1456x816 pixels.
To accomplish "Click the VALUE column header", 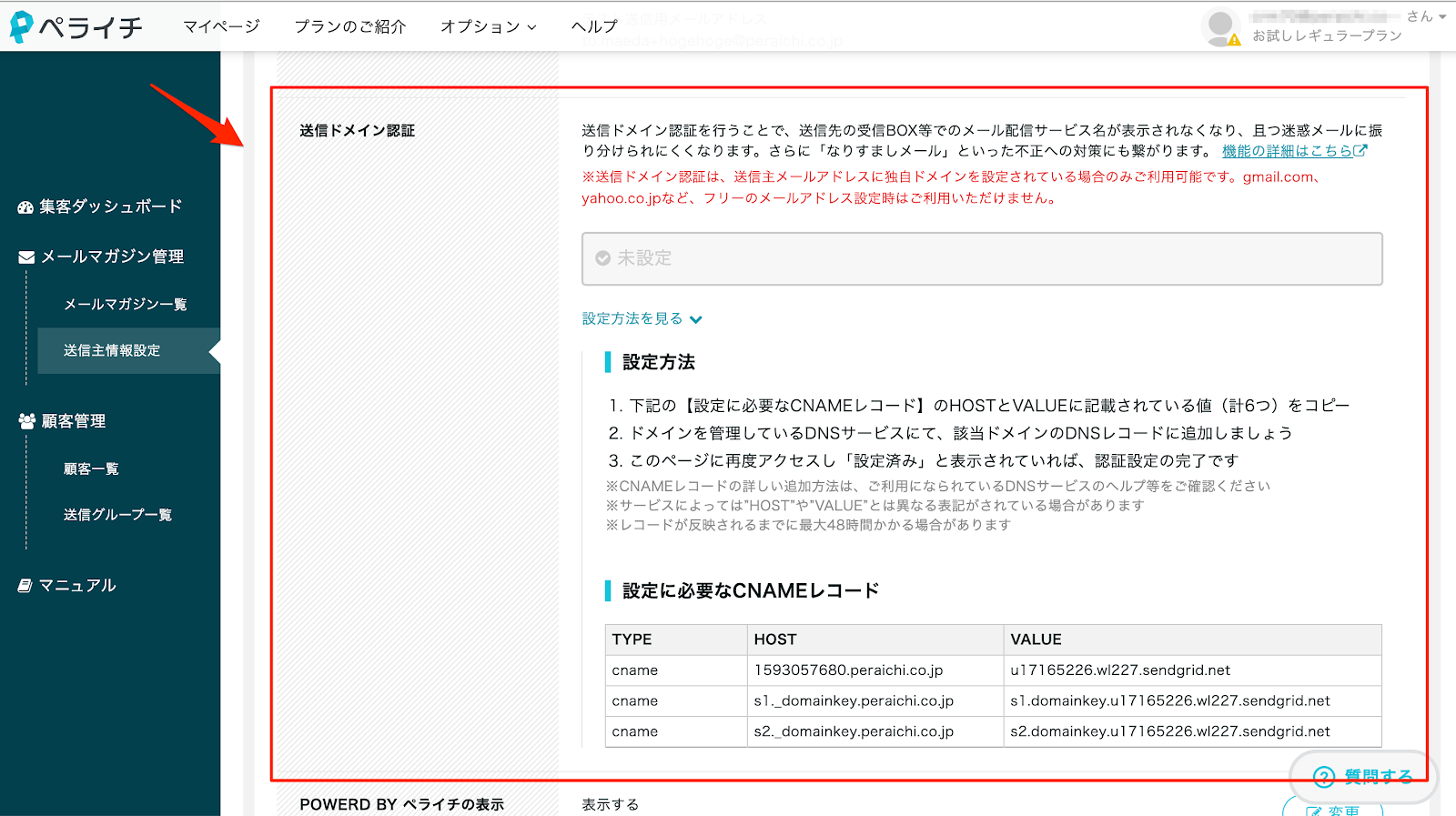I will pyautogui.click(x=1193, y=640).
